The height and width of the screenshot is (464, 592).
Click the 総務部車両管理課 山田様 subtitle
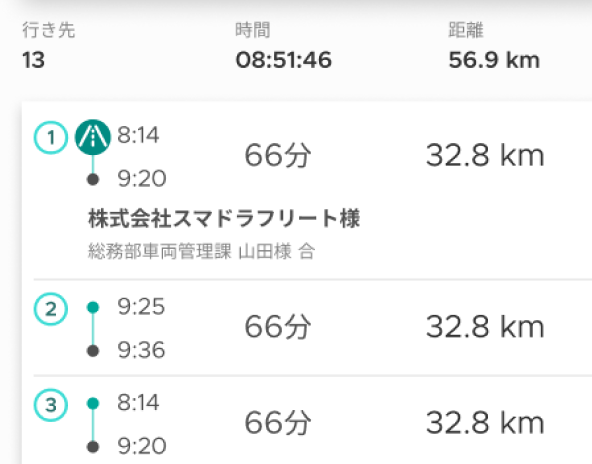tap(190, 251)
